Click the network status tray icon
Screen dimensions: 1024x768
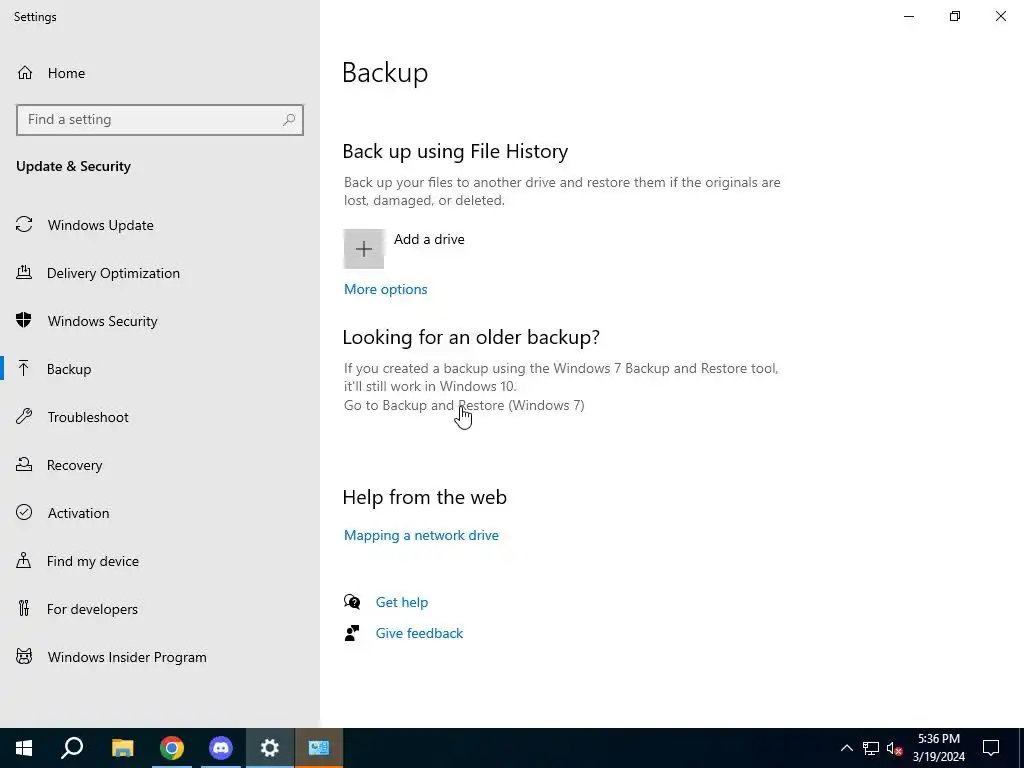pyautogui.click(x=871, y=748)
